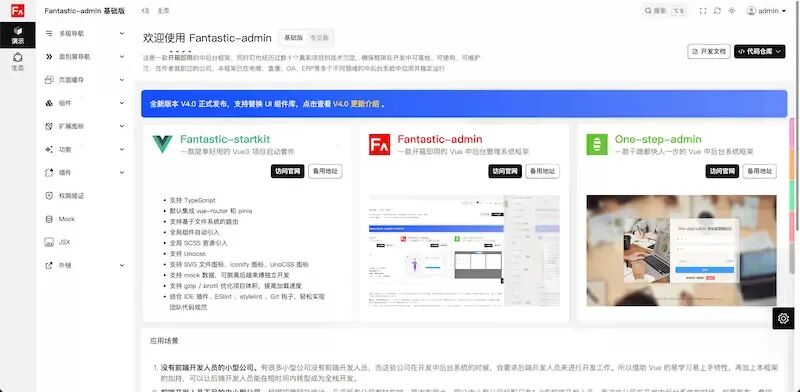Click the admin user avatar

[x=751, y=11]
